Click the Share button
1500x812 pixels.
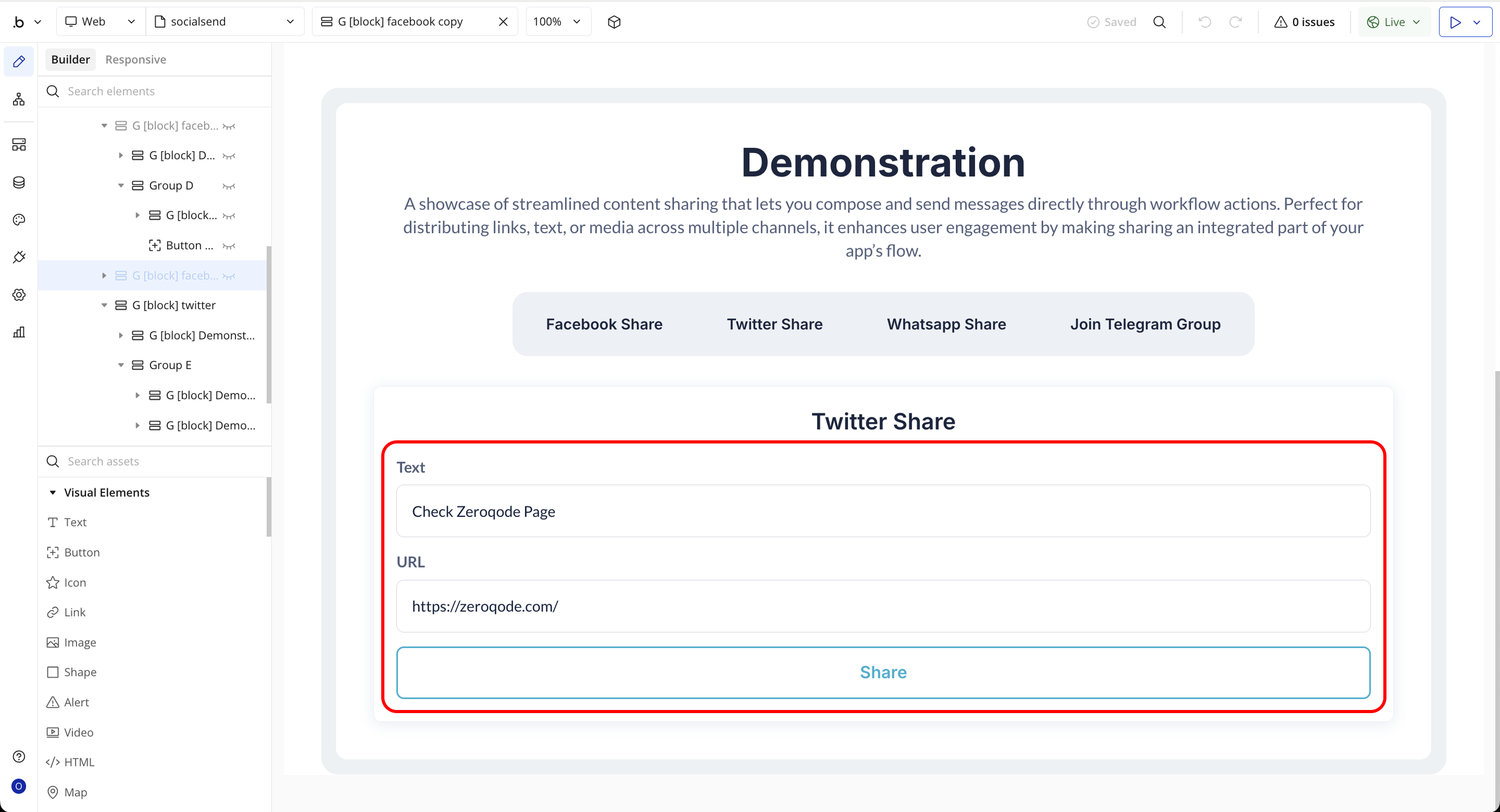tap(883, 673)
